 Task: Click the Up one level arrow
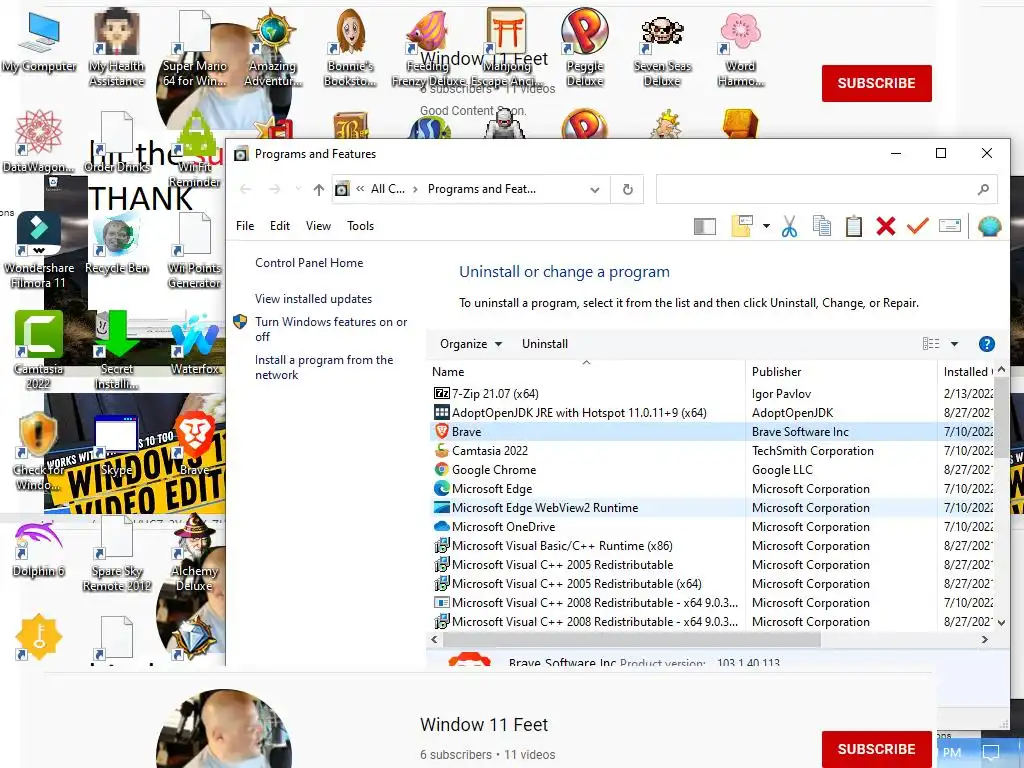pyautogui.click(x=318, y=189)
